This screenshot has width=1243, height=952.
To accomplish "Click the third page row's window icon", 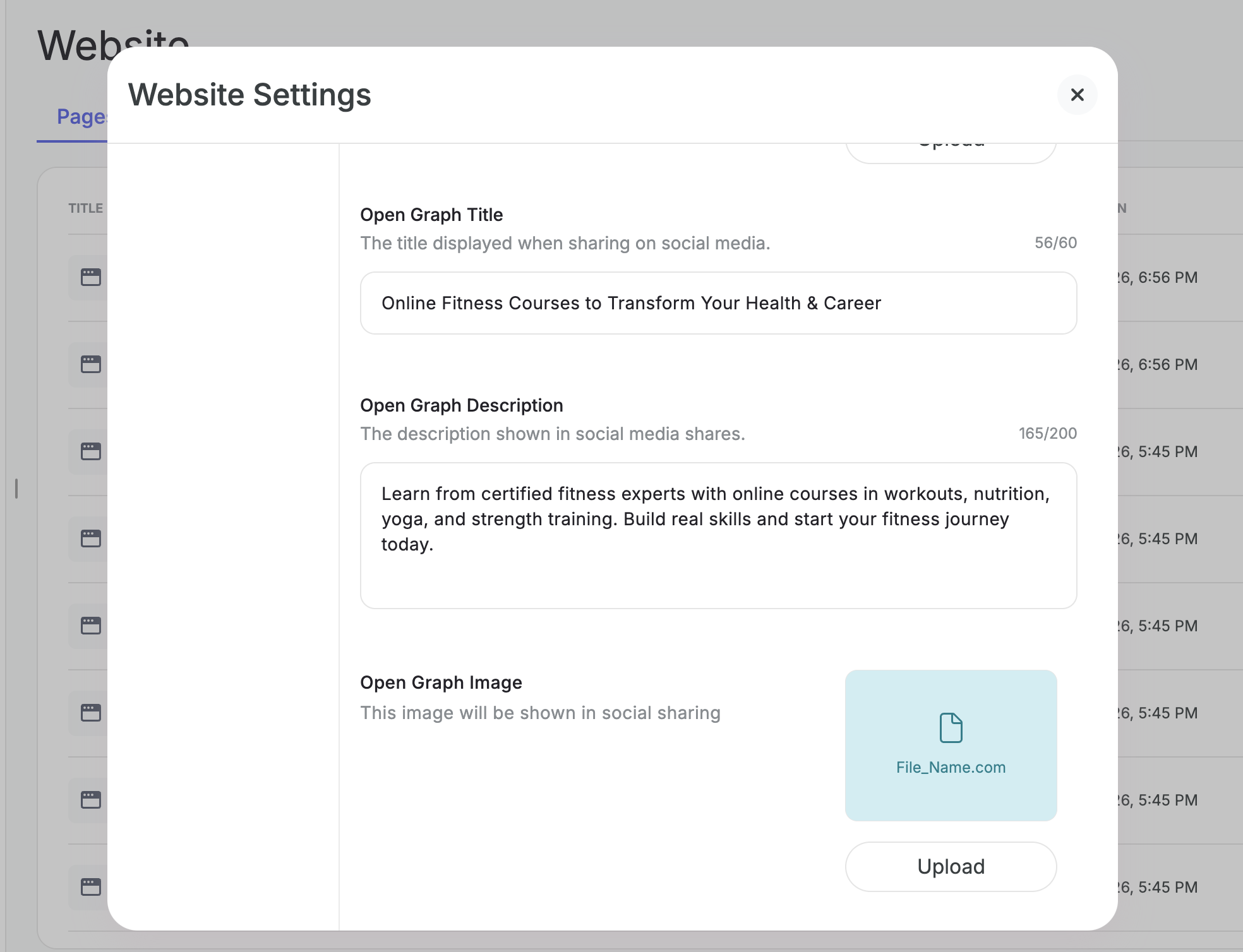I will tap(90, 451).
